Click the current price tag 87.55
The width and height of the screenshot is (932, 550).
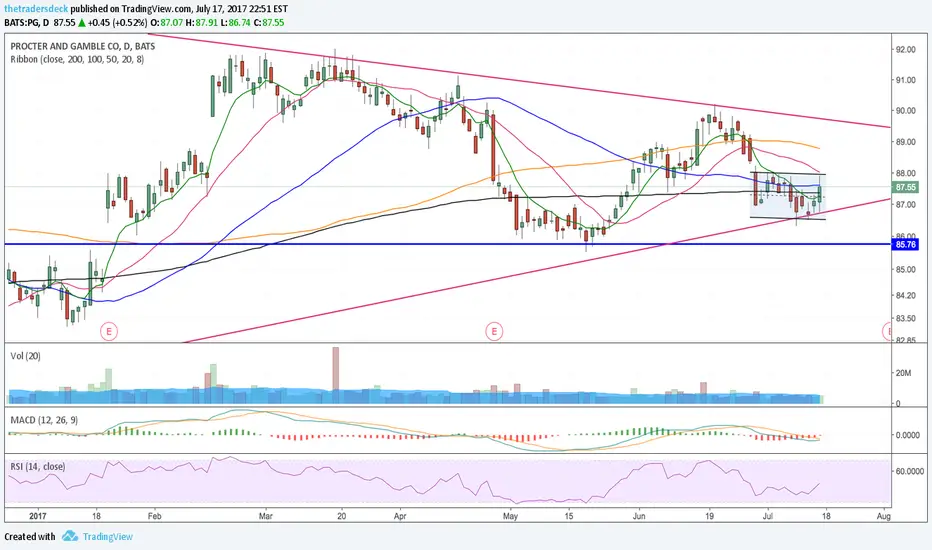(905, 187)
